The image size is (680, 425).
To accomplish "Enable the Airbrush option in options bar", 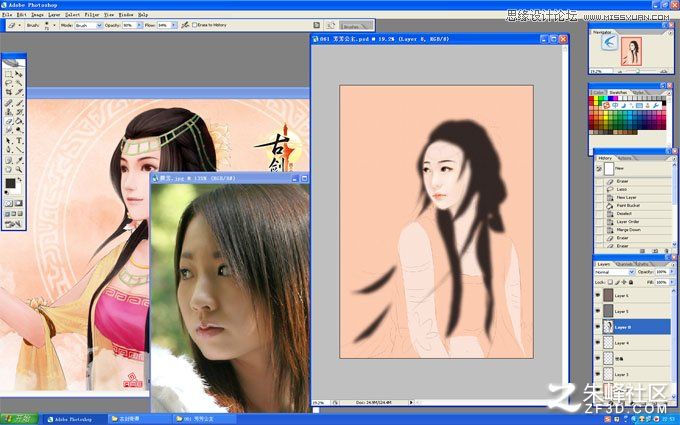I will coord(185,25).
